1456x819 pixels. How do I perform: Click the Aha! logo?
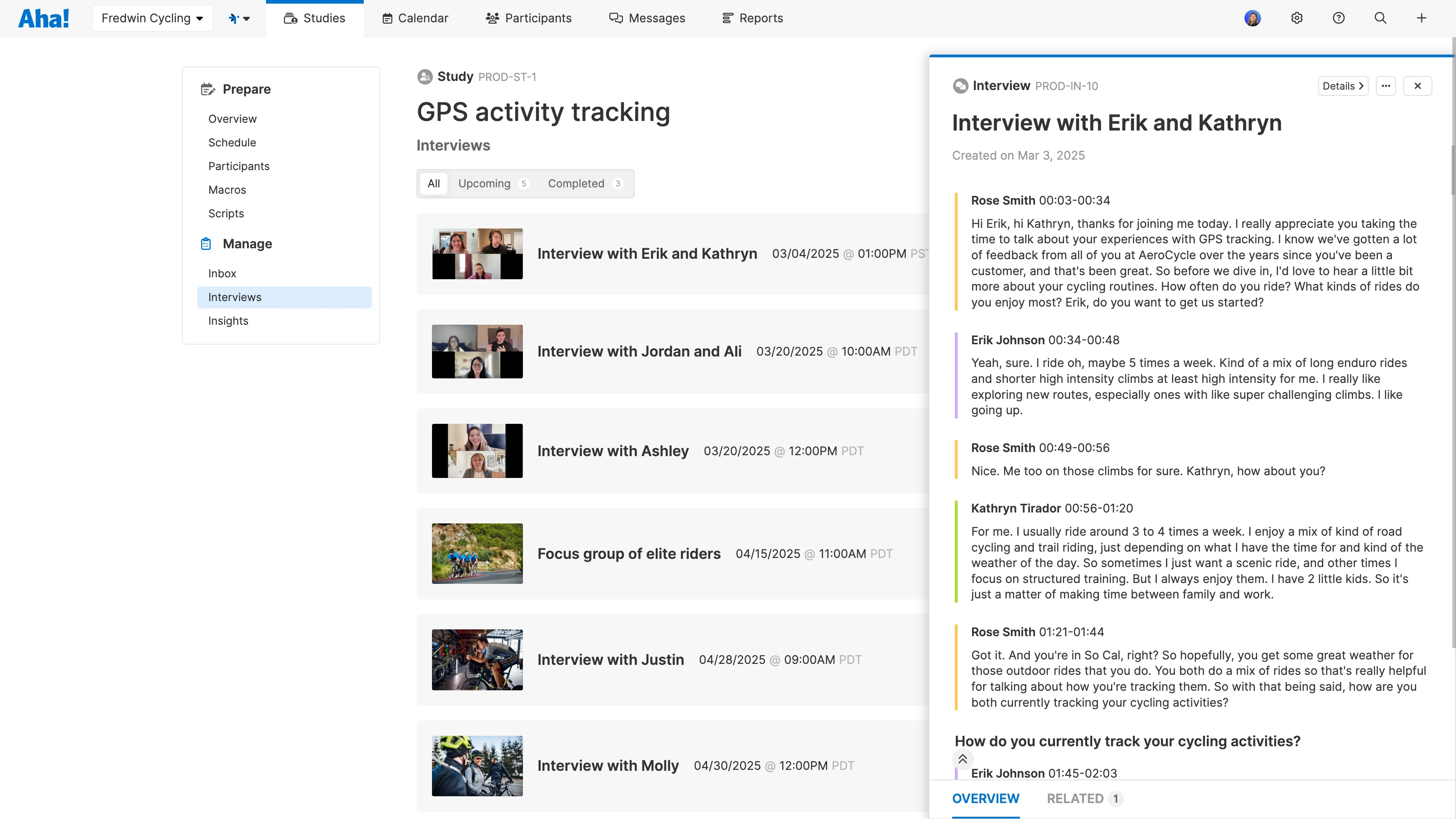tap(44, 18)
